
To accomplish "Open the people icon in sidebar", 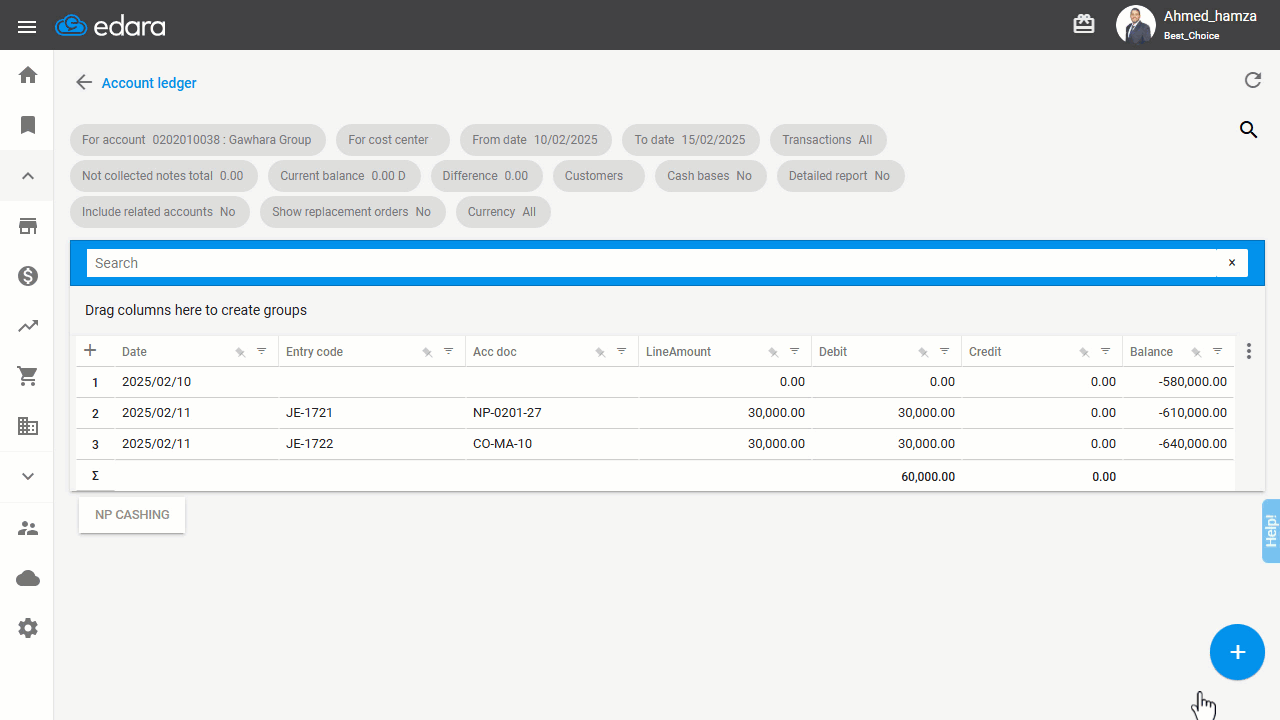I will [x=28, y=528].
